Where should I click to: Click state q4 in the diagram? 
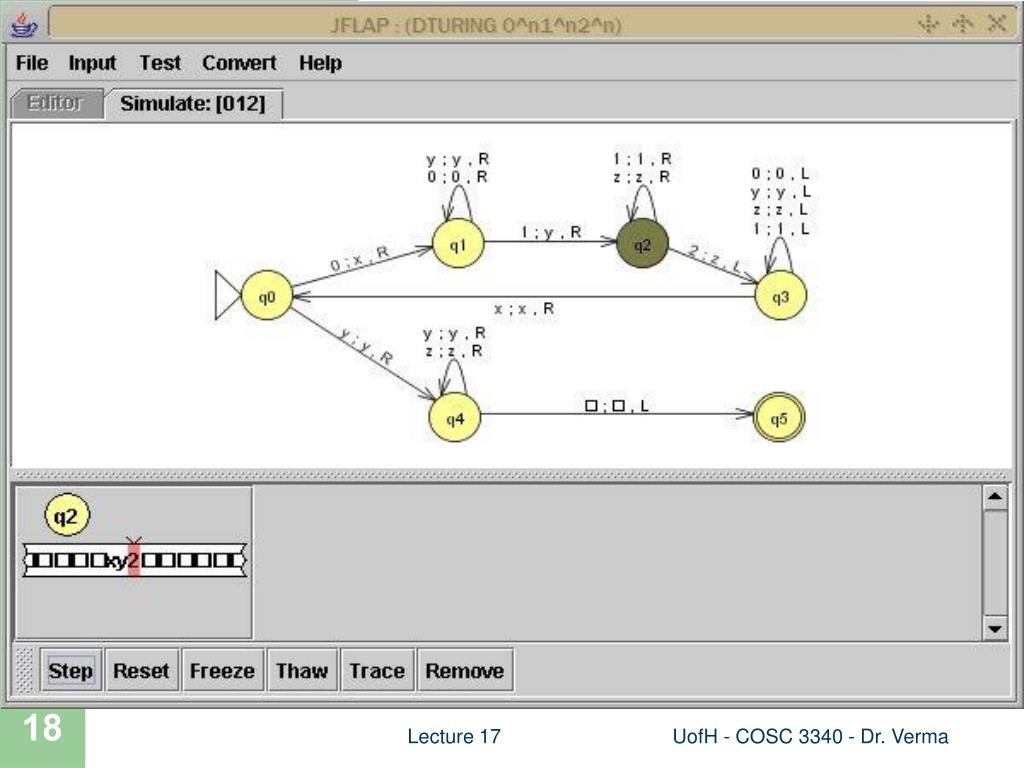click(x=455, y=418)
